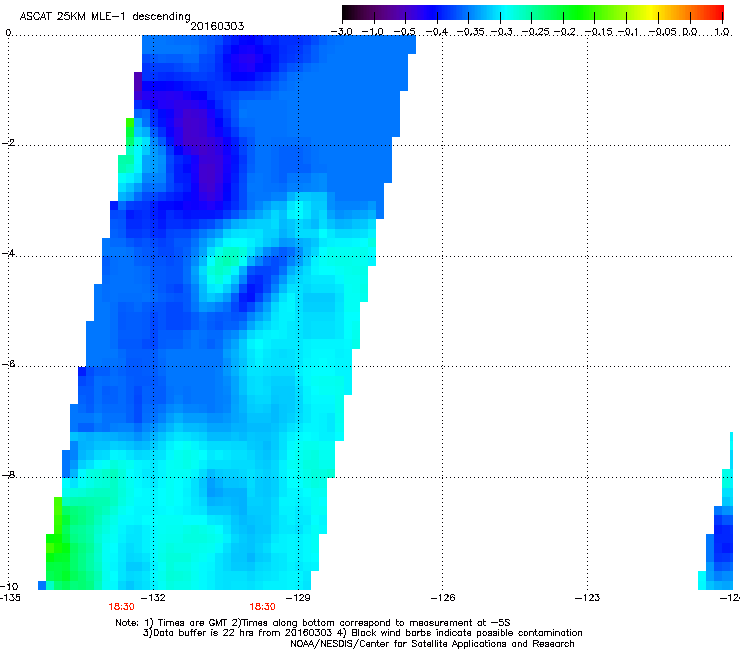
Task: Click the small blue swath at the right edge
Action: click(x=721, y=538)
